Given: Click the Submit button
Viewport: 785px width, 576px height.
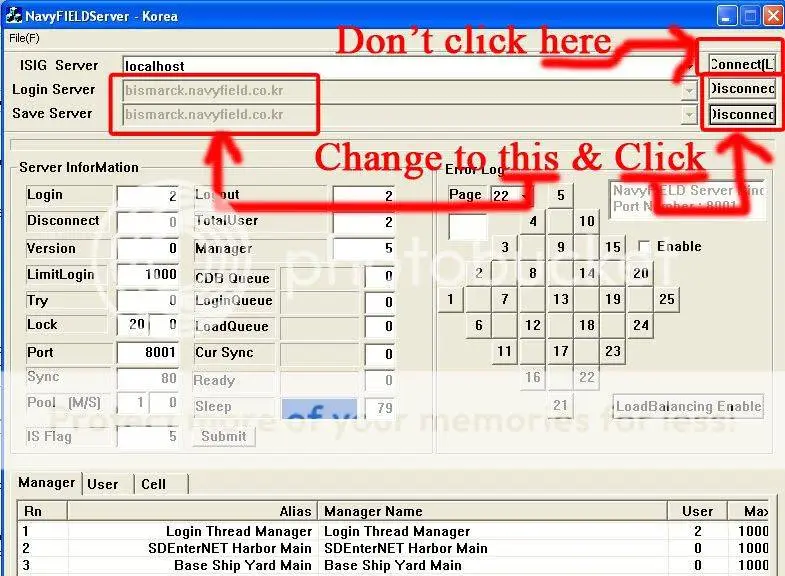Looking at the screenshot, I should point(224,436).
